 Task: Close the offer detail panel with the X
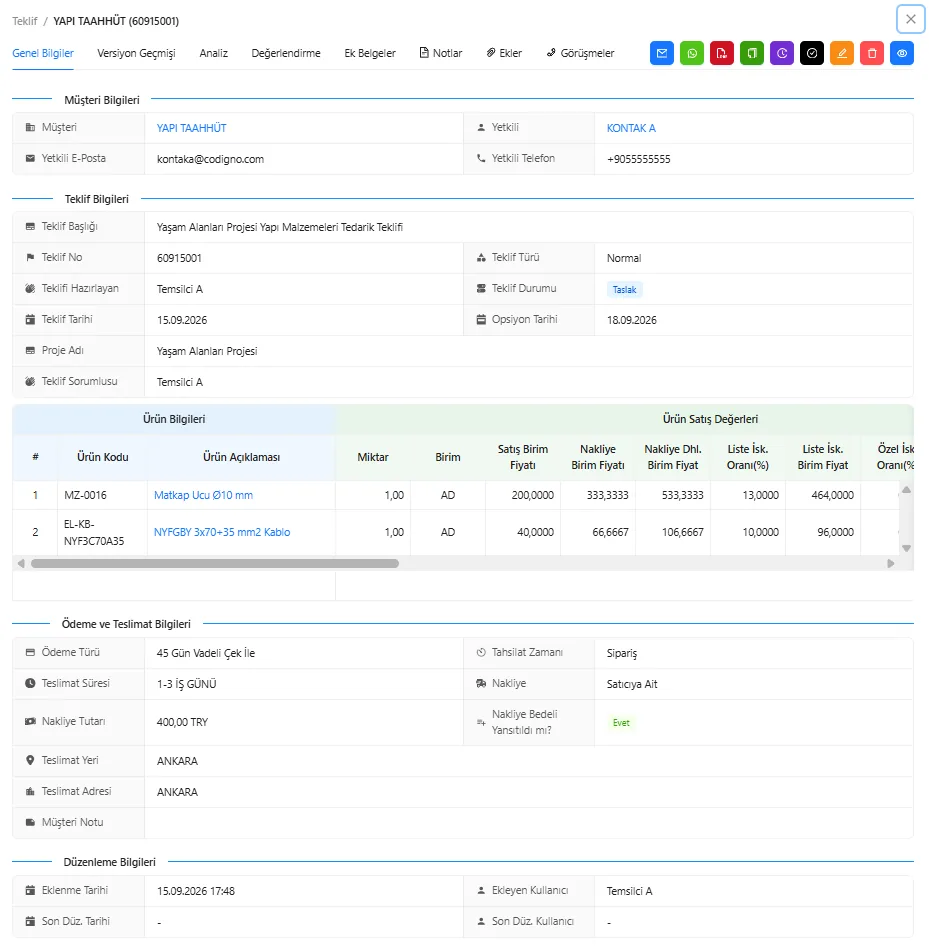[911, 19]
